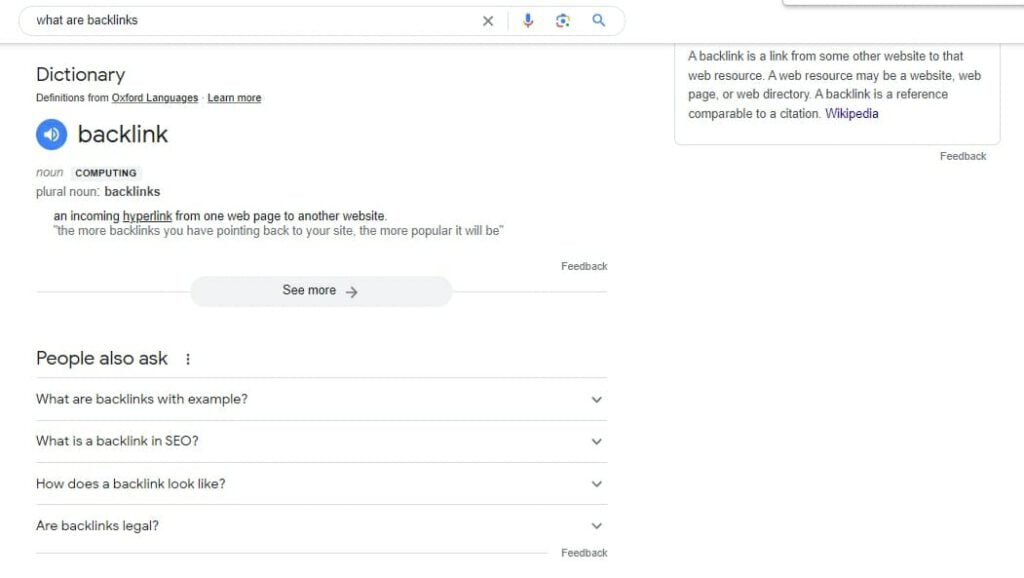The height and width of the screenshot is (578, 1024).
Task: Open the People also ask options menu
Action: click(x=188, y=358)
